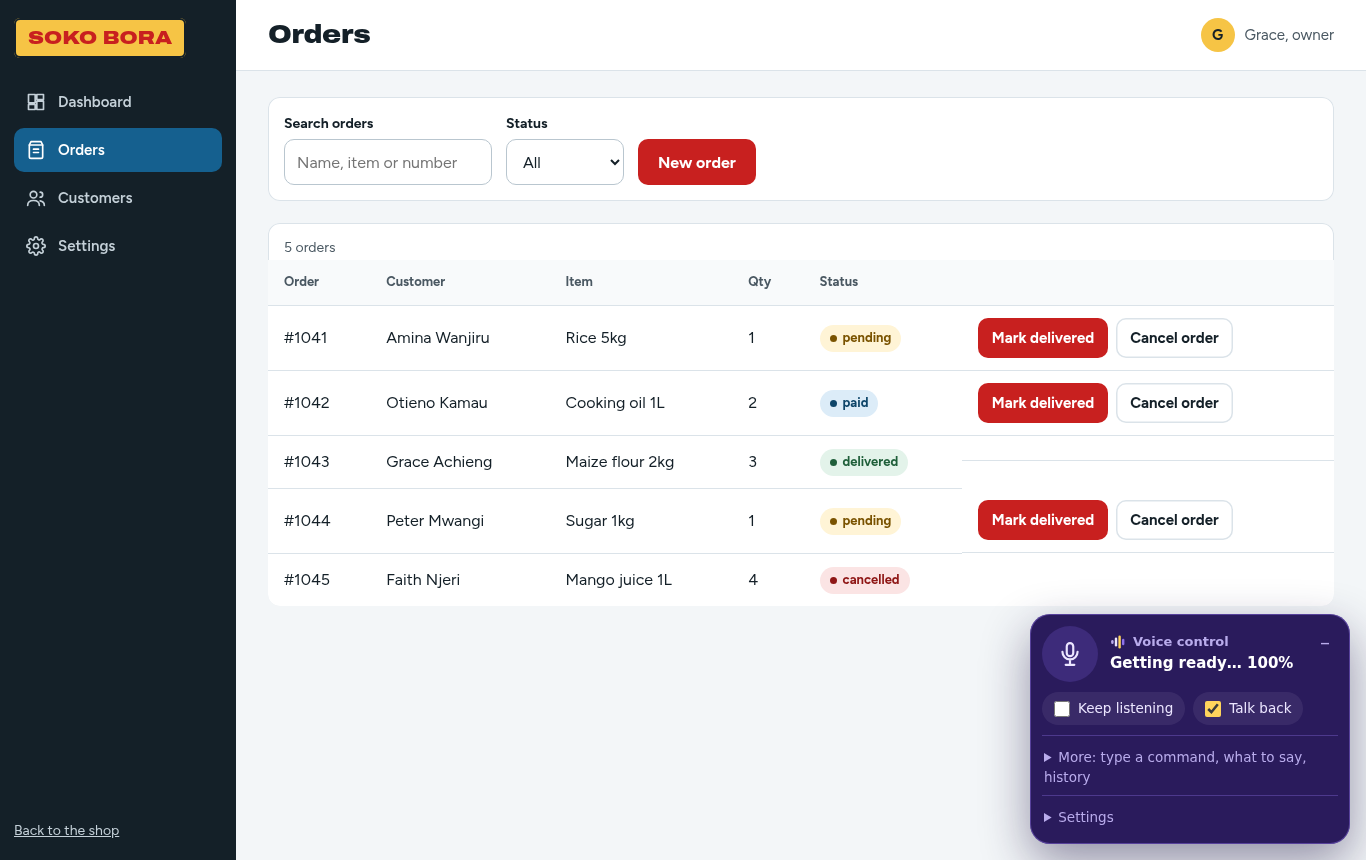Disable the Talk back checkbox
This screenshot has height=860, width=1366.
click(x=1213, y=709)
